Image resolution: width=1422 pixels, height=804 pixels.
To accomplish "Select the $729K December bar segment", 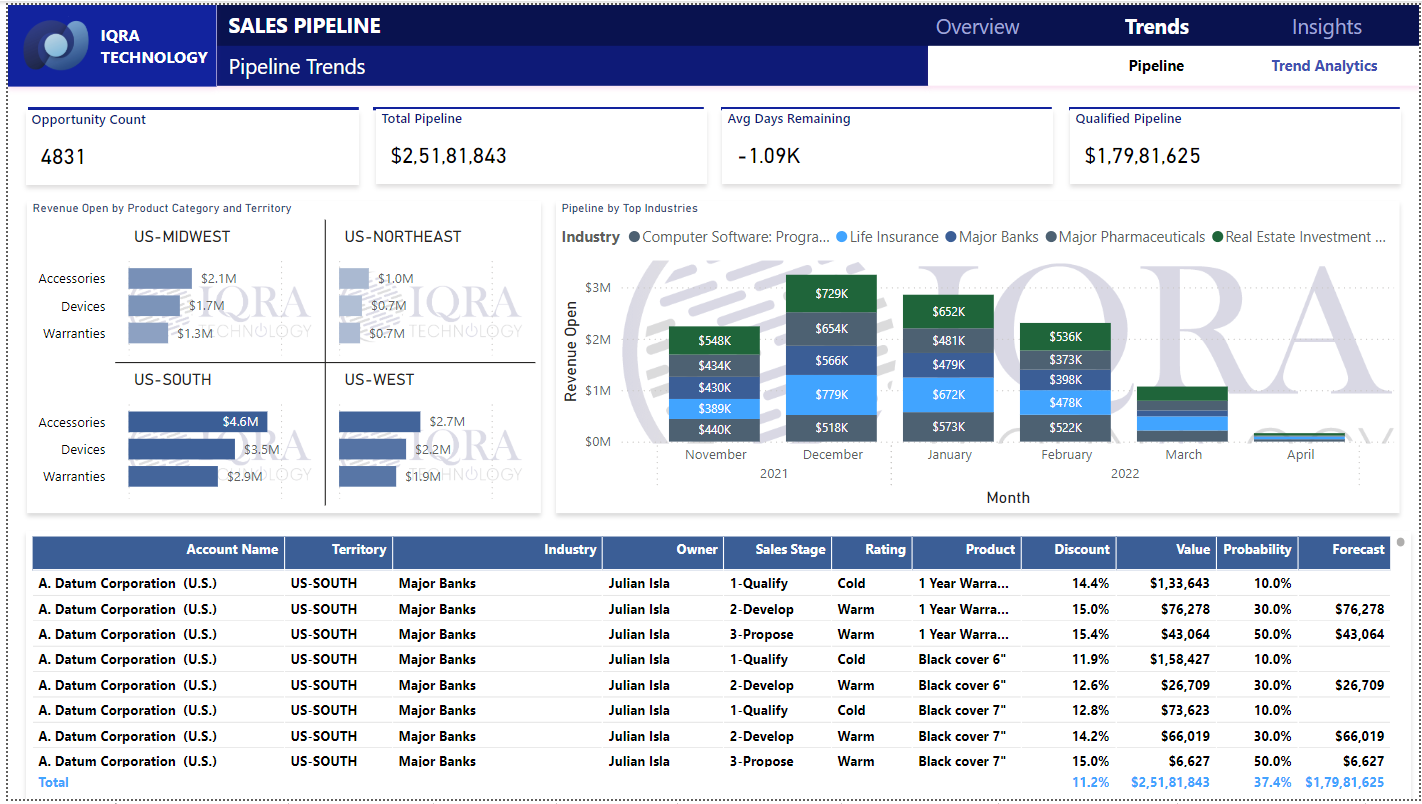I will [831, 293].
